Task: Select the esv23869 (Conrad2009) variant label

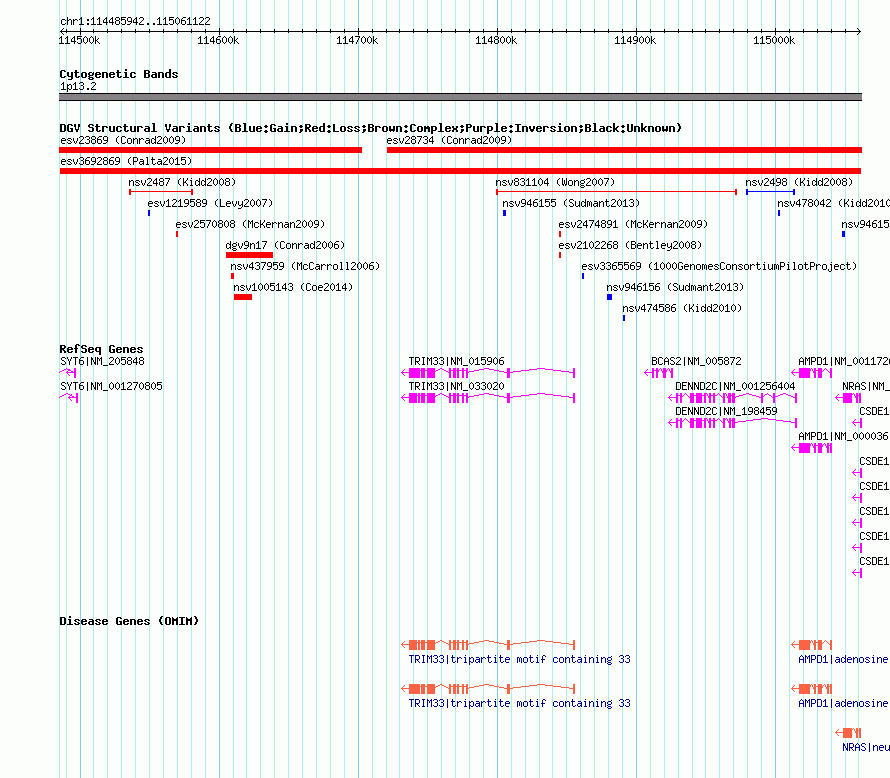Action: [123, 140]
